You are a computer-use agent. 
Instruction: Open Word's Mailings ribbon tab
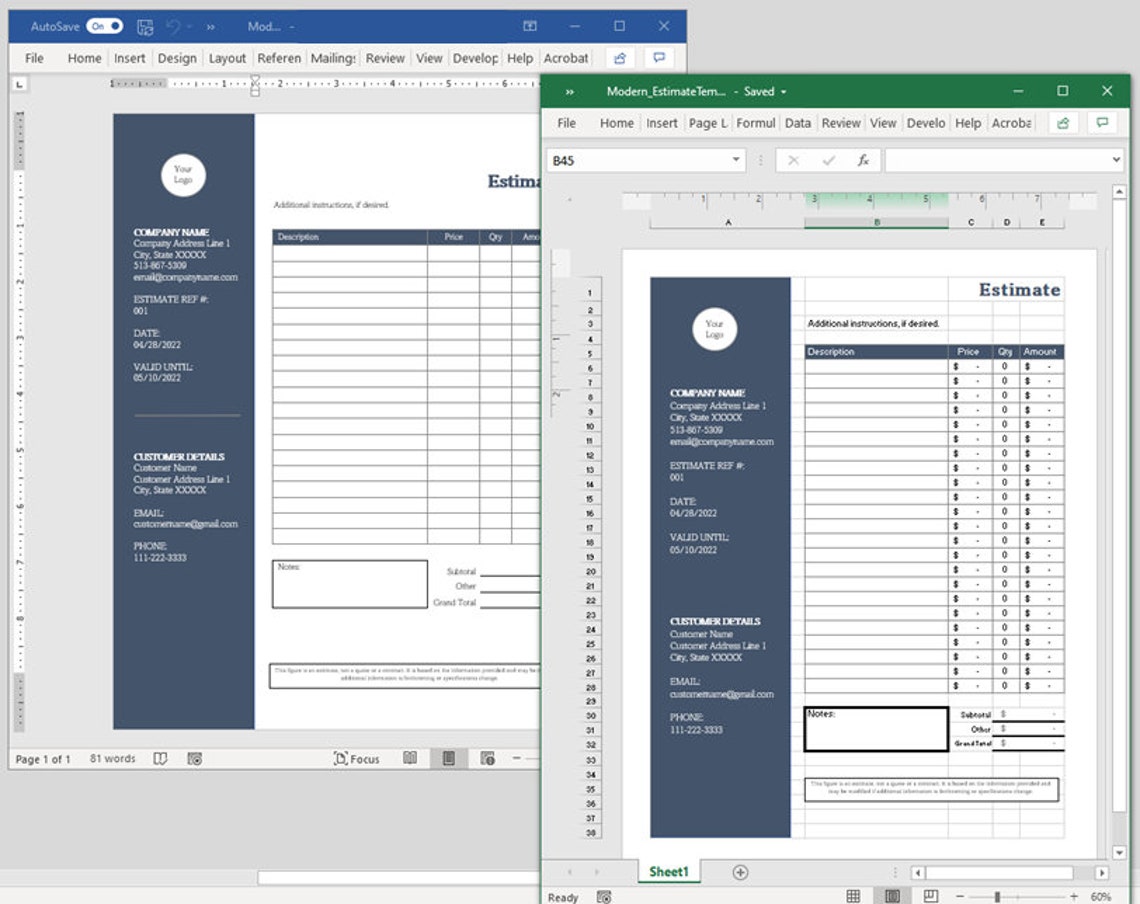[333, 58]
